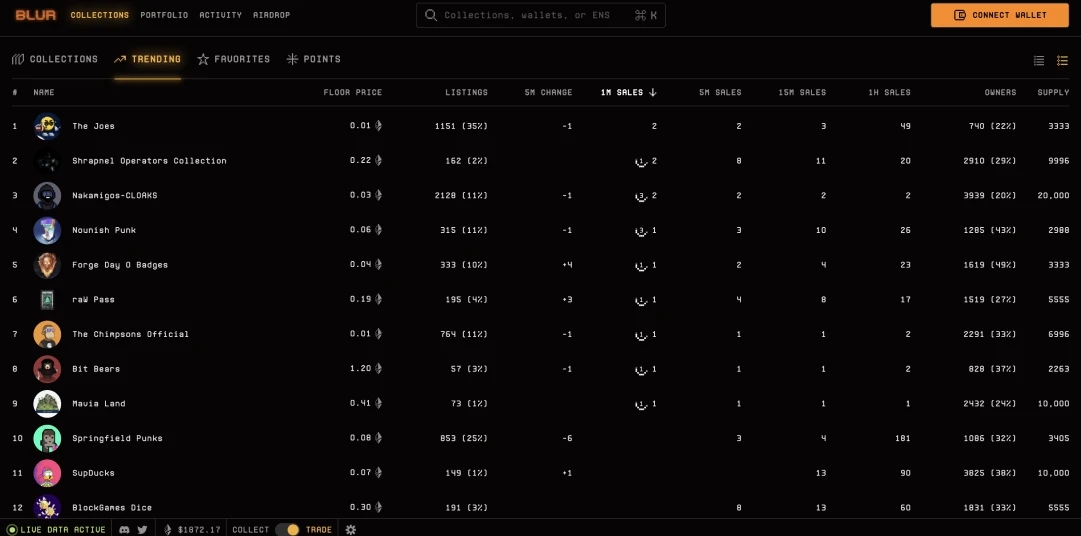Open the Discord icon in footer
This screenshot has height=536, width=1081.
coord(125,529)
